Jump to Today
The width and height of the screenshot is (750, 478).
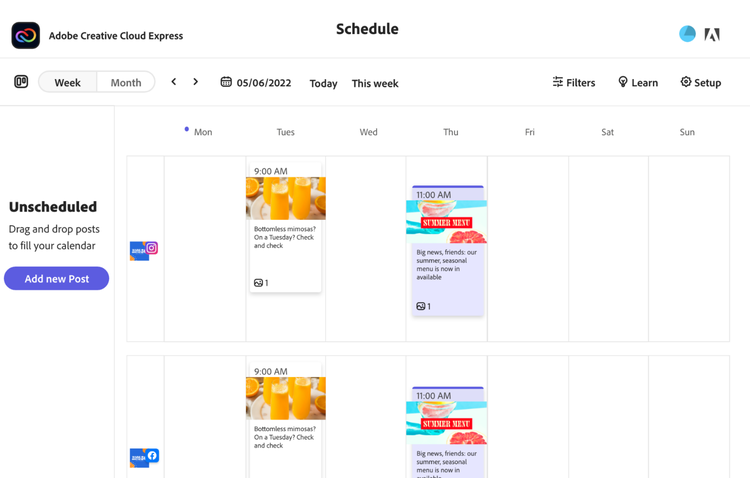[x=323, y=83]
